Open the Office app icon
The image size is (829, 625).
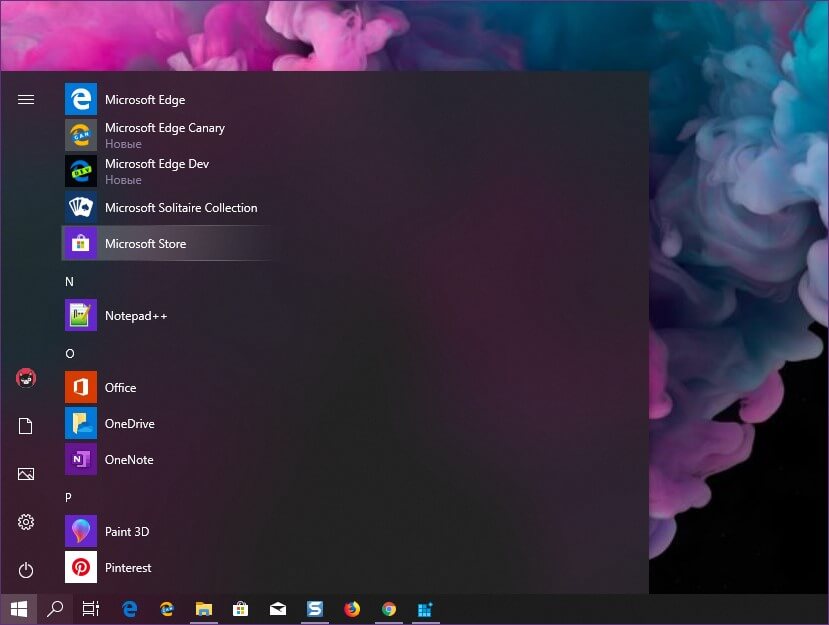pyautogui.click(x=81, y=387)
